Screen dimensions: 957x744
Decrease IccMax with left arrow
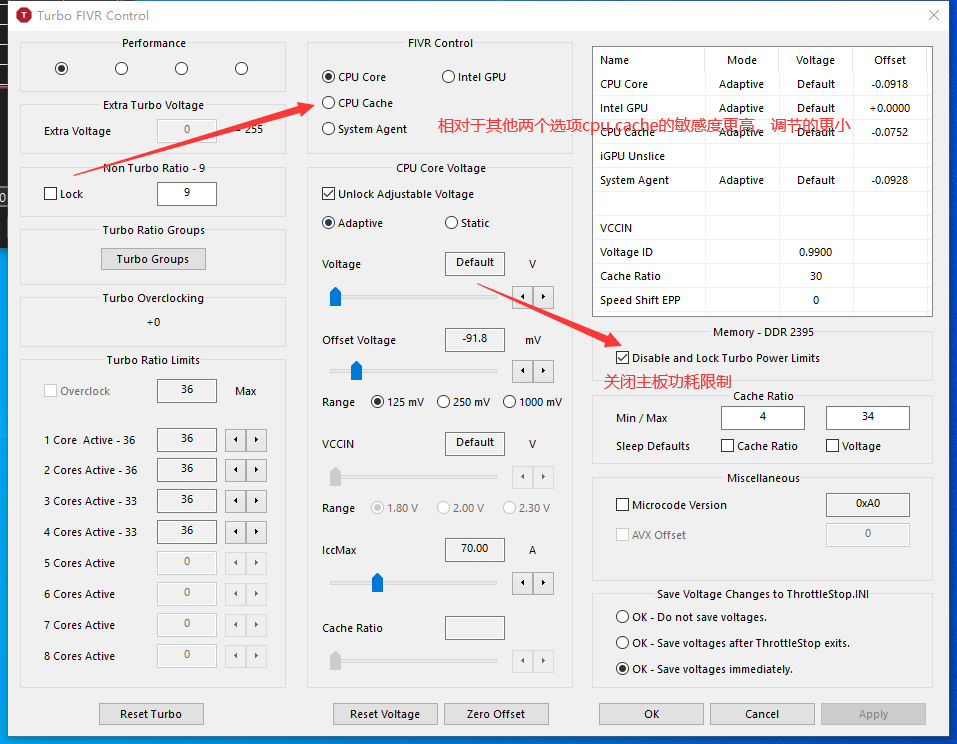click(522, 583)
